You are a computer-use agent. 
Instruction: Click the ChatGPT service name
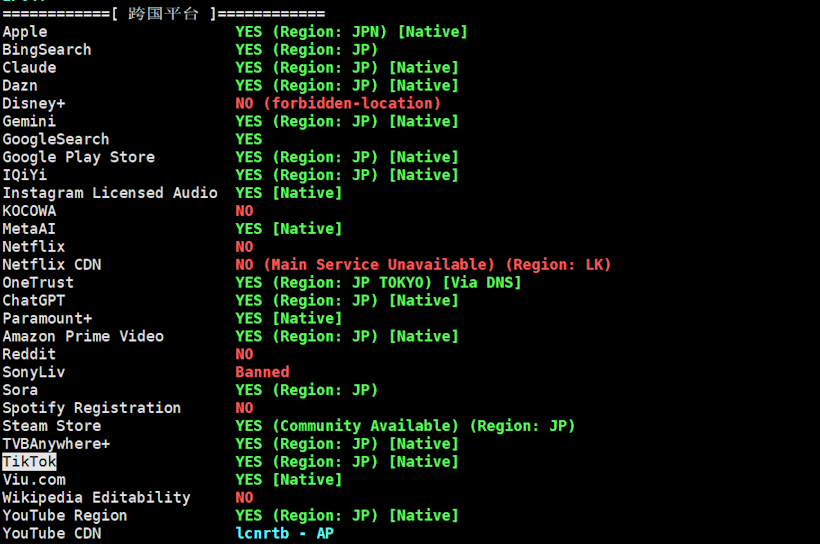[33, 301]
